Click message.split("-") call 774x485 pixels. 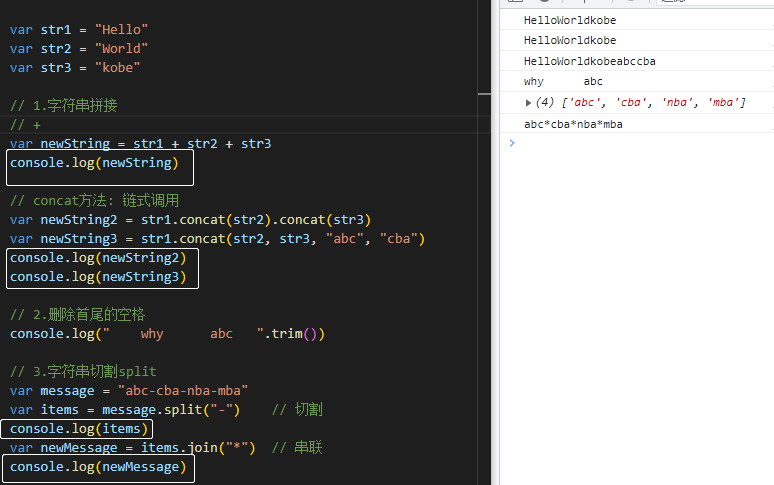coord(171,410)
